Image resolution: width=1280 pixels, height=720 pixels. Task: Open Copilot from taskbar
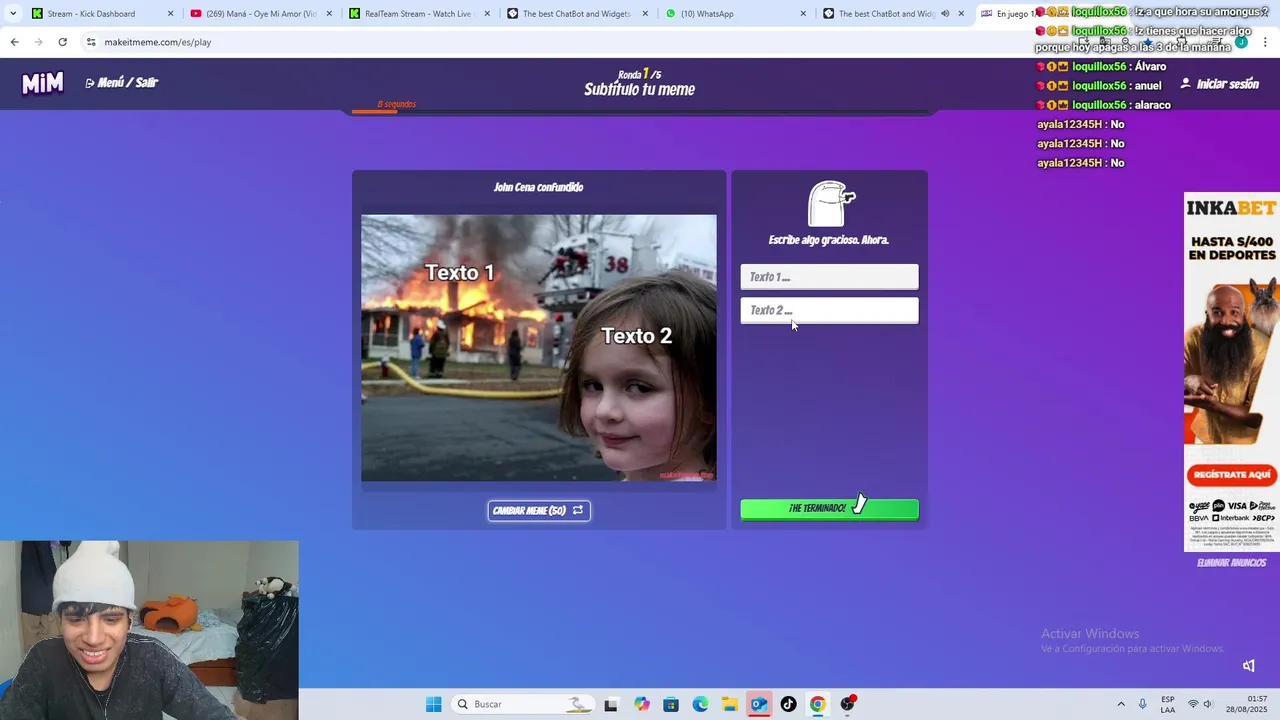pos(641,704)
